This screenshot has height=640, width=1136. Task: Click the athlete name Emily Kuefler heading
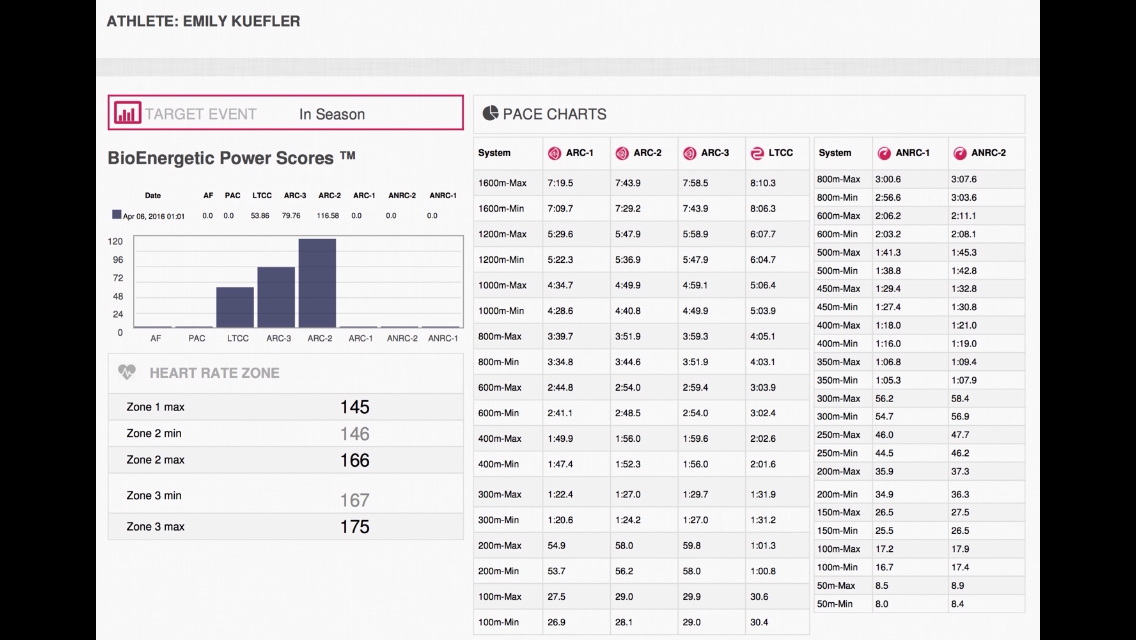click(203, 21)
